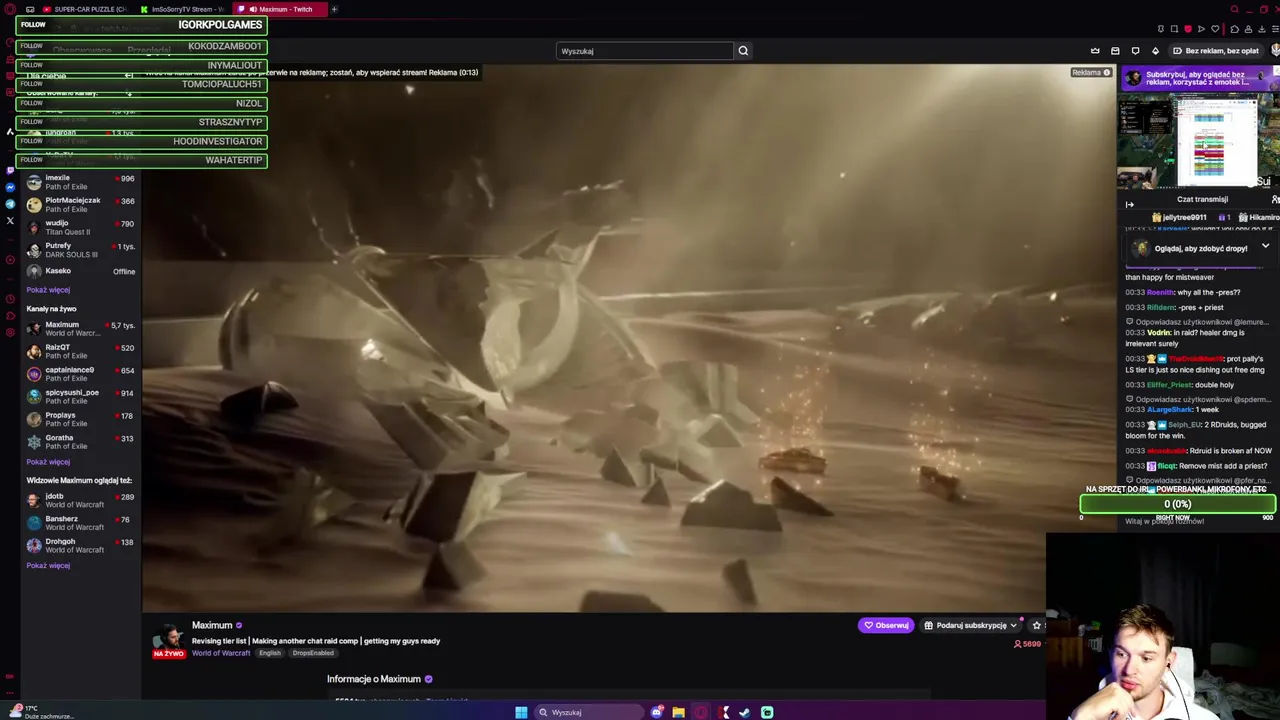Open the Podaruj subskrypcję dropdown
The image size is (1280, 720).
971,625
